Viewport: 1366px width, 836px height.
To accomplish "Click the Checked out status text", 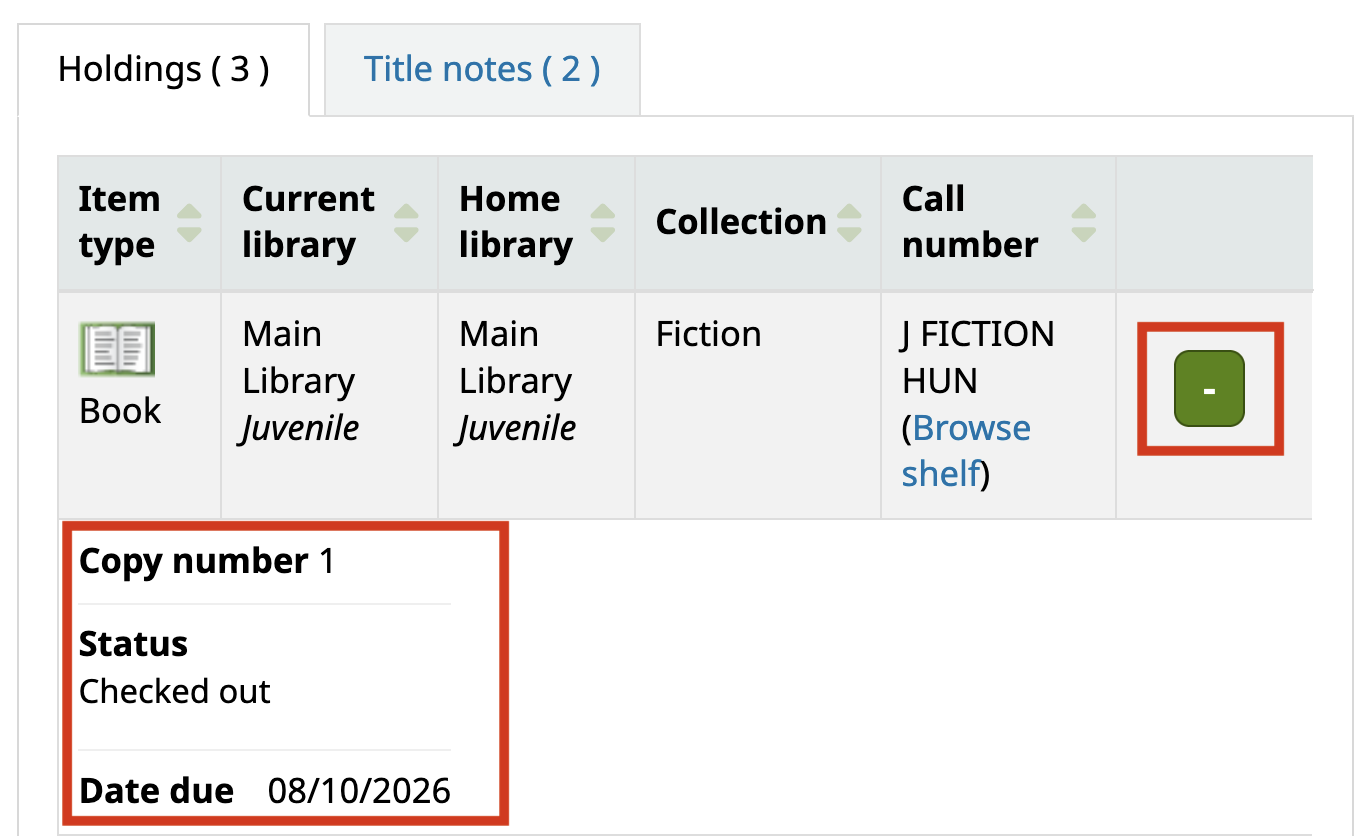I will (x=175, y=691).
